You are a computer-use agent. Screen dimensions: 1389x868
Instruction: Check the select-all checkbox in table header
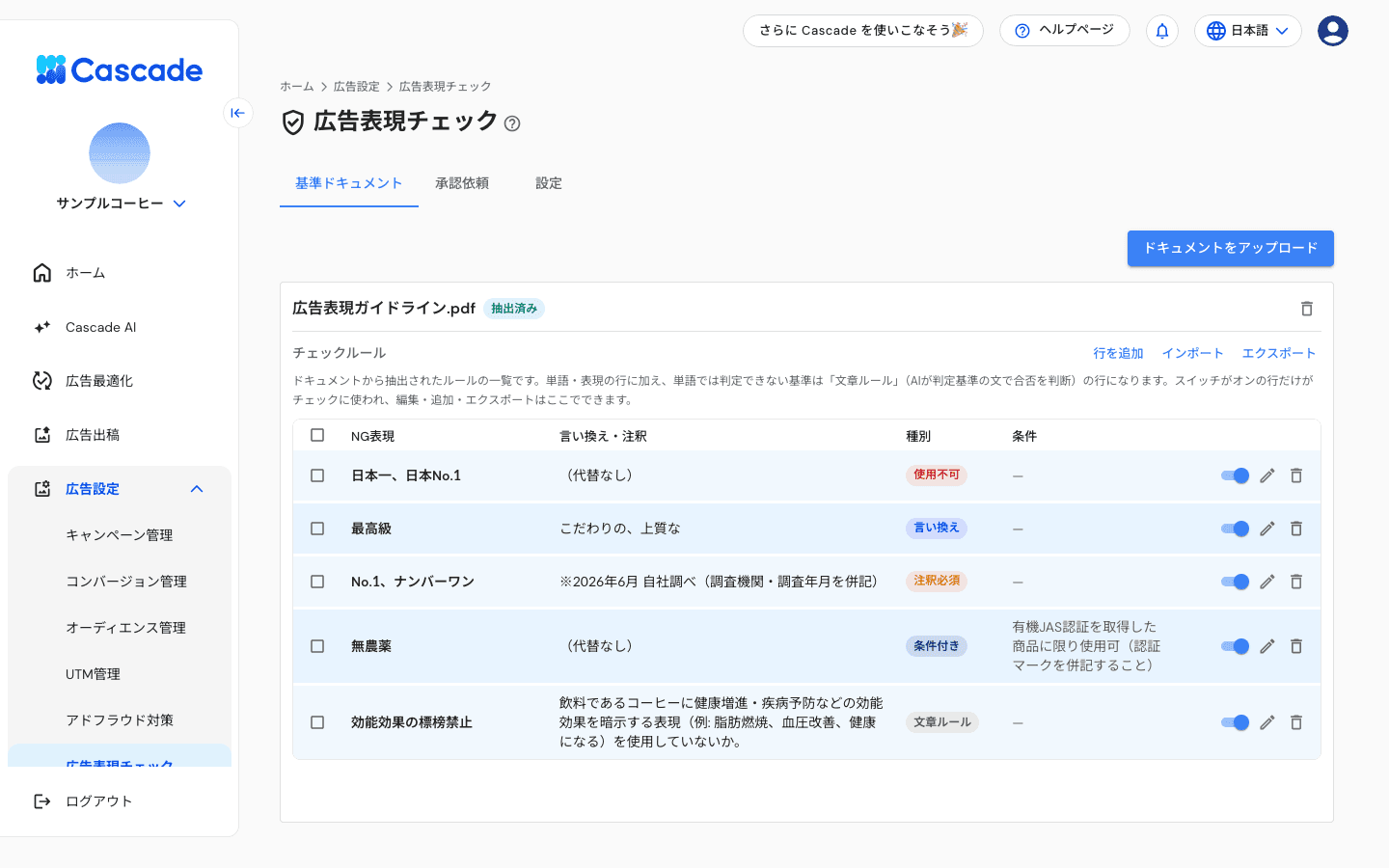(317, 435)
